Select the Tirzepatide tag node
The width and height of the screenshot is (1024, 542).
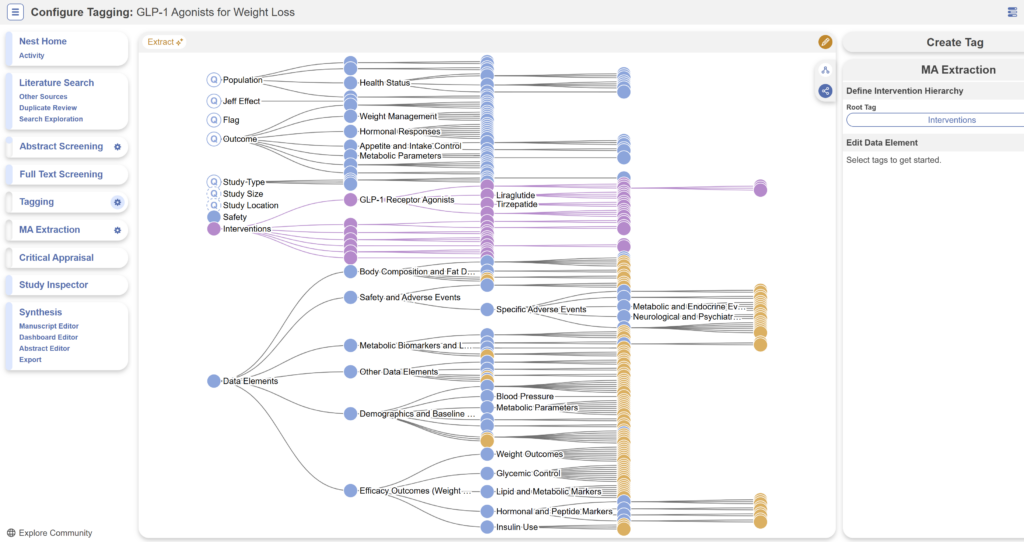coord(487,204)
